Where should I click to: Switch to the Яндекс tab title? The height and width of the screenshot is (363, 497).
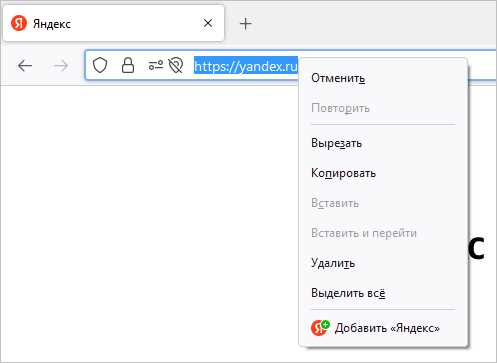pos(52,24)
